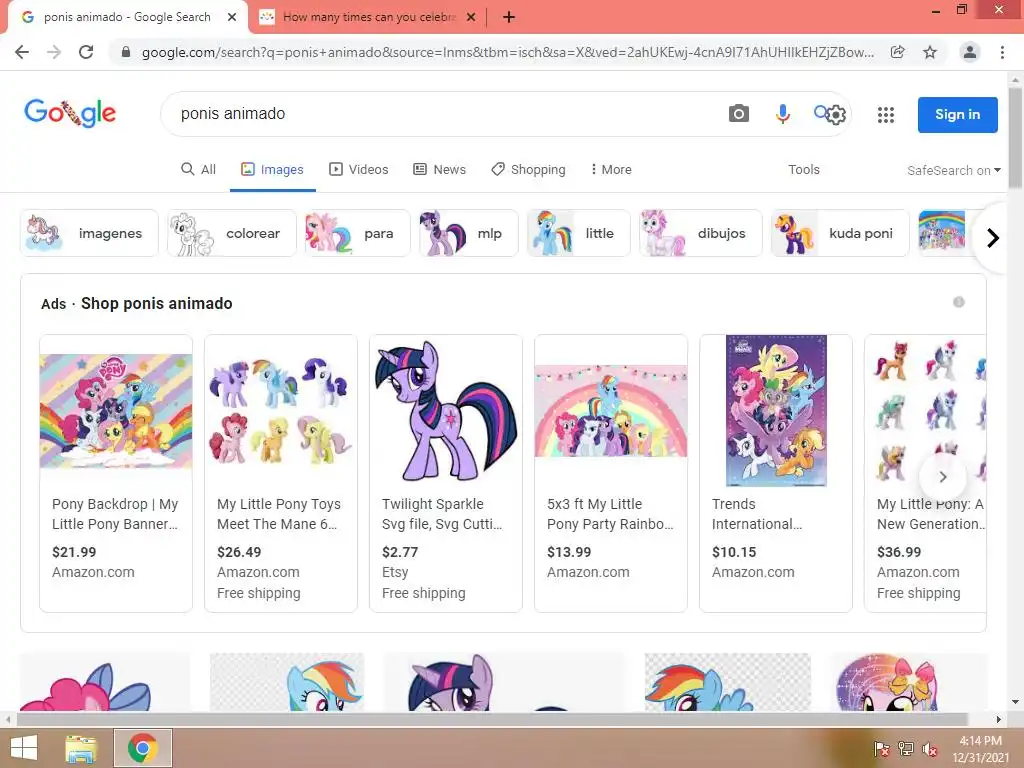Filter by the para chip
Screen dimensions: 1024x768
point(358,233)
